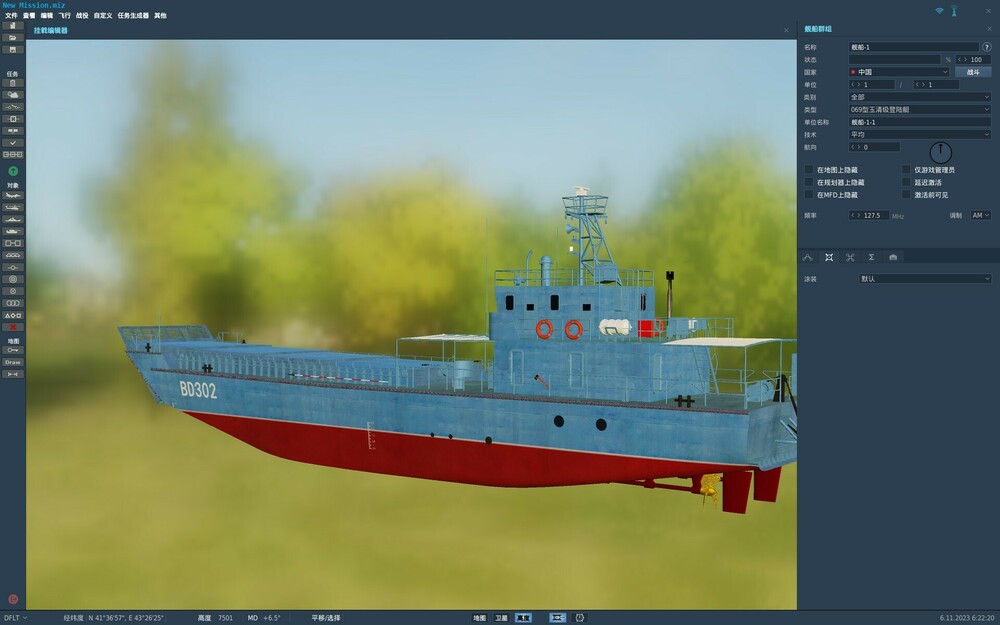Select the trigger zone circle tool
The image size is (1000, 625).
click(x=13, y=279)
